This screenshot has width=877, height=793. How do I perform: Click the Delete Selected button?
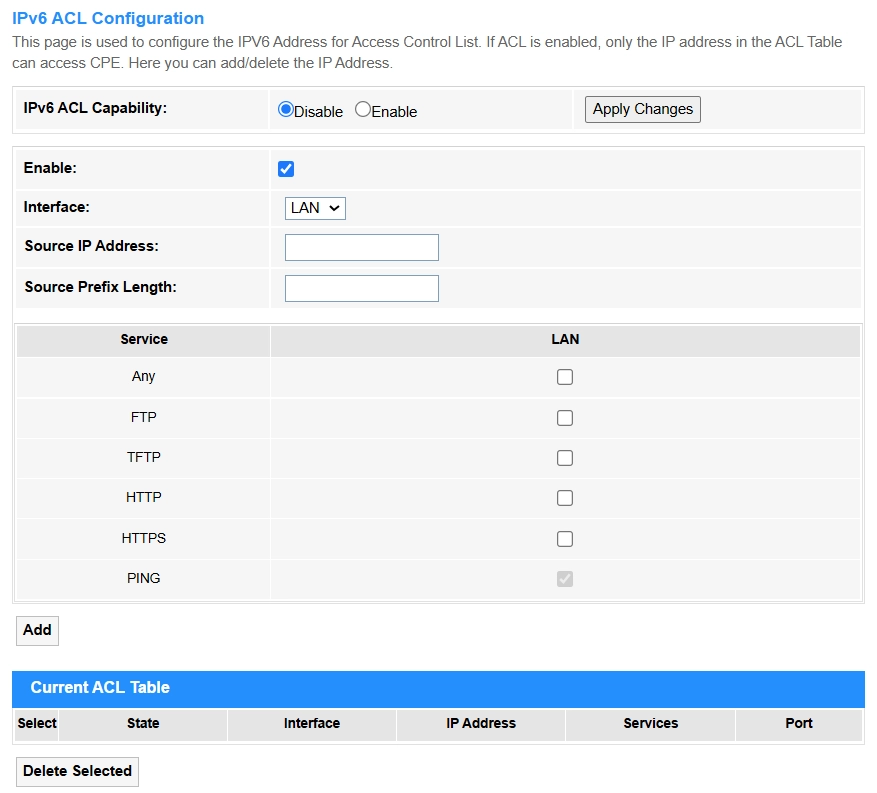[77, 771]
